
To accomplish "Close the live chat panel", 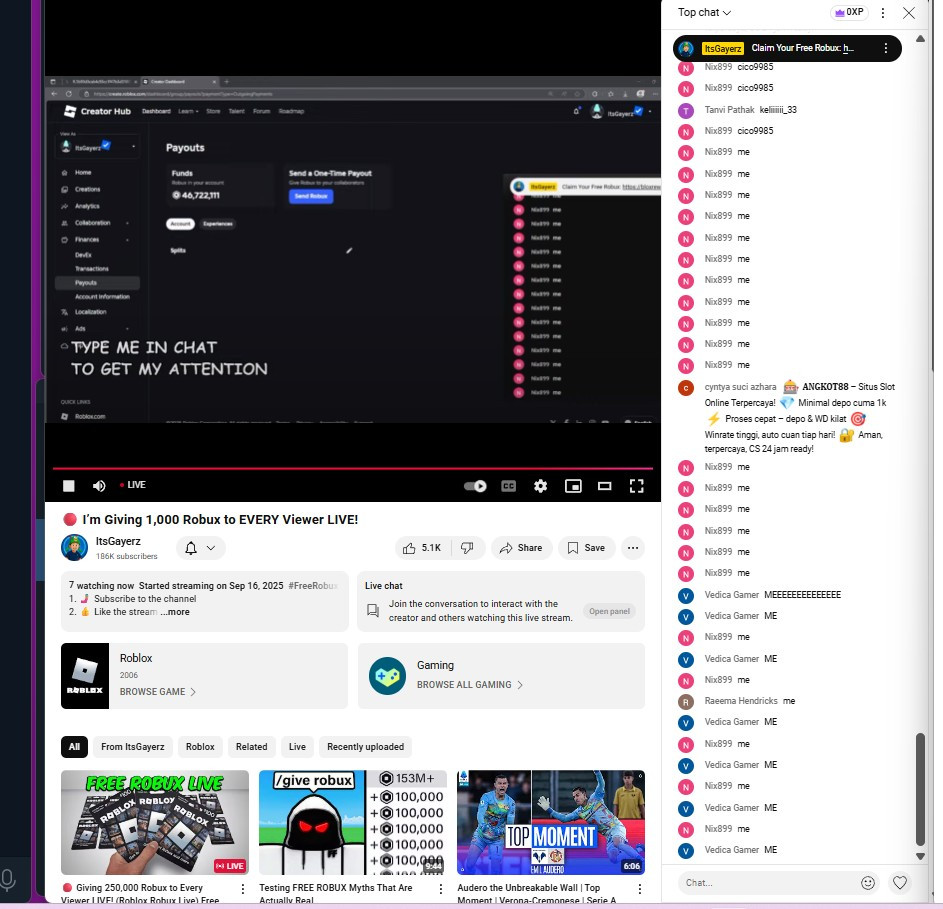I will point(909,13).
